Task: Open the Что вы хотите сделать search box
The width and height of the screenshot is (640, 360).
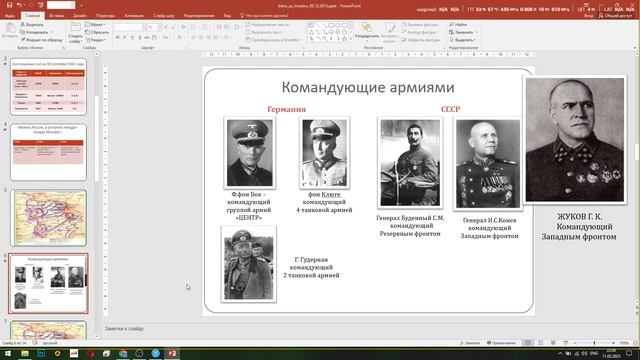Action: (264, 16)
